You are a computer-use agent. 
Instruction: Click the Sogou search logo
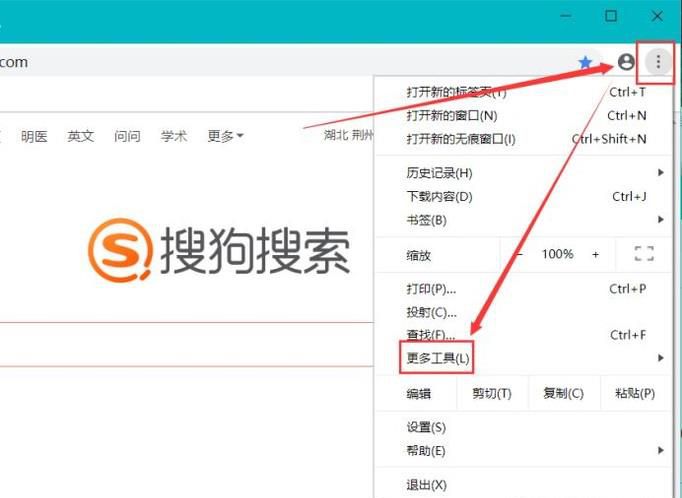219,250
